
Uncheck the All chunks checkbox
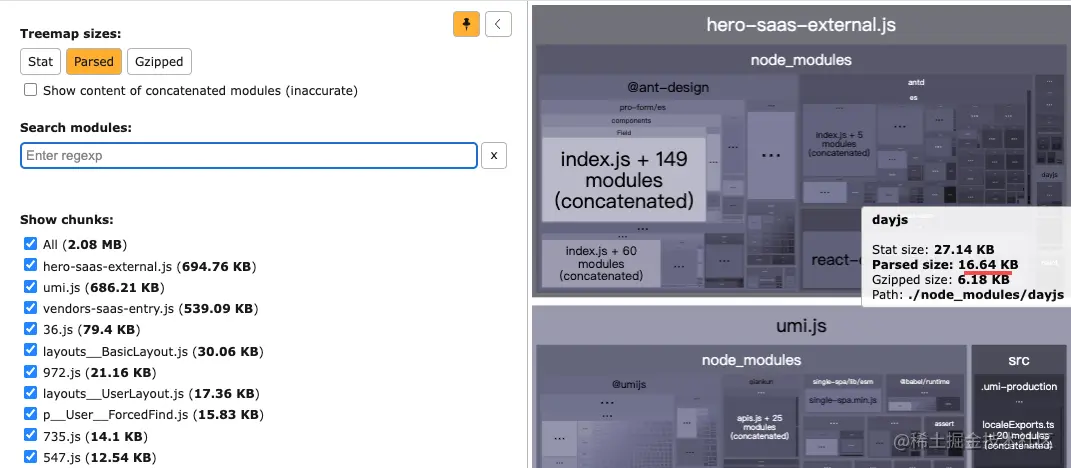(30, 244)
